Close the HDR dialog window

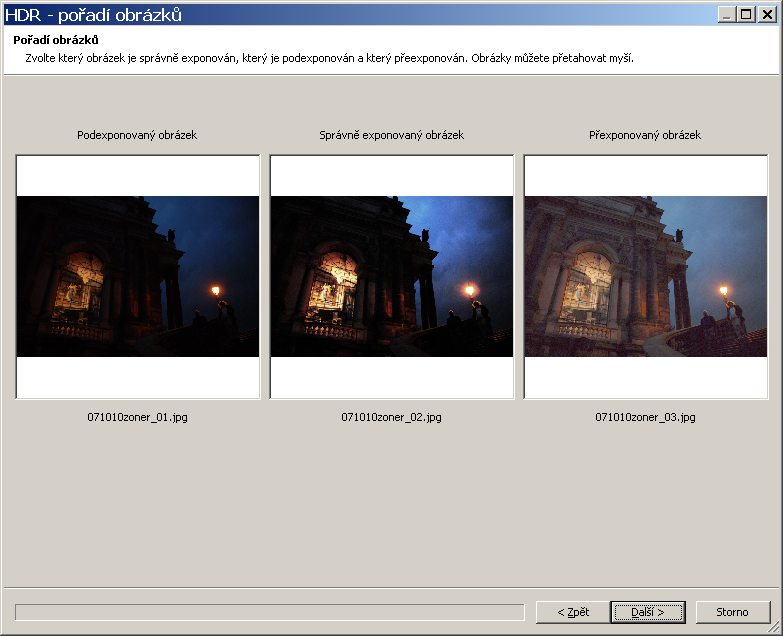coord(766,15)
